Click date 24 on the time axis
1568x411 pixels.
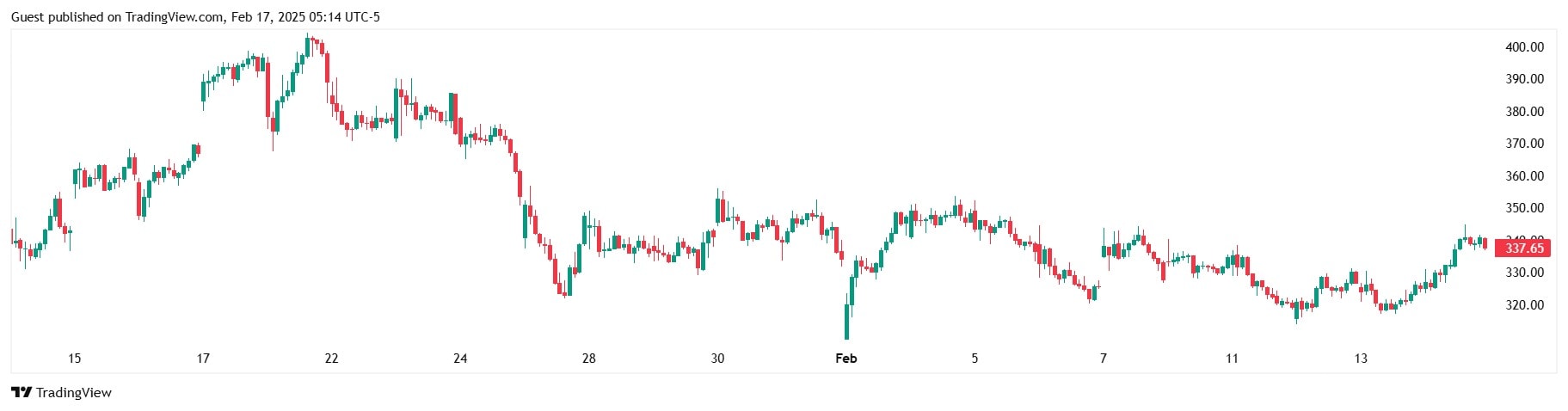460,359
